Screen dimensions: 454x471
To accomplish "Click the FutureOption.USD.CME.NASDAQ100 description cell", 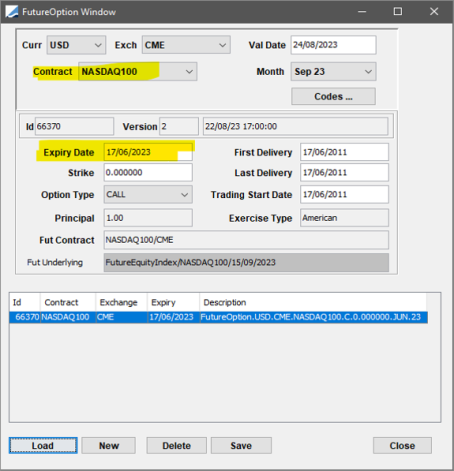I will tap(313, 317).
